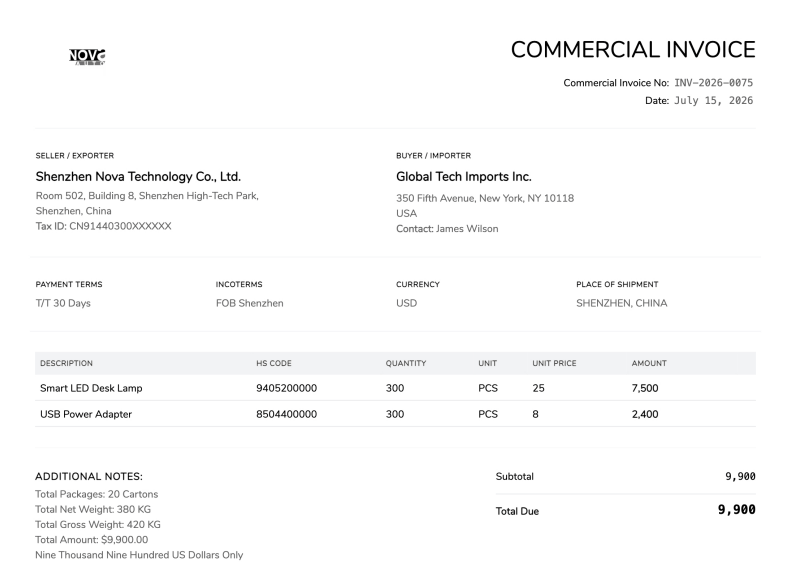Click the Subtotal value 9,900
Screen dimensions: 790x567
click(740, 476)
